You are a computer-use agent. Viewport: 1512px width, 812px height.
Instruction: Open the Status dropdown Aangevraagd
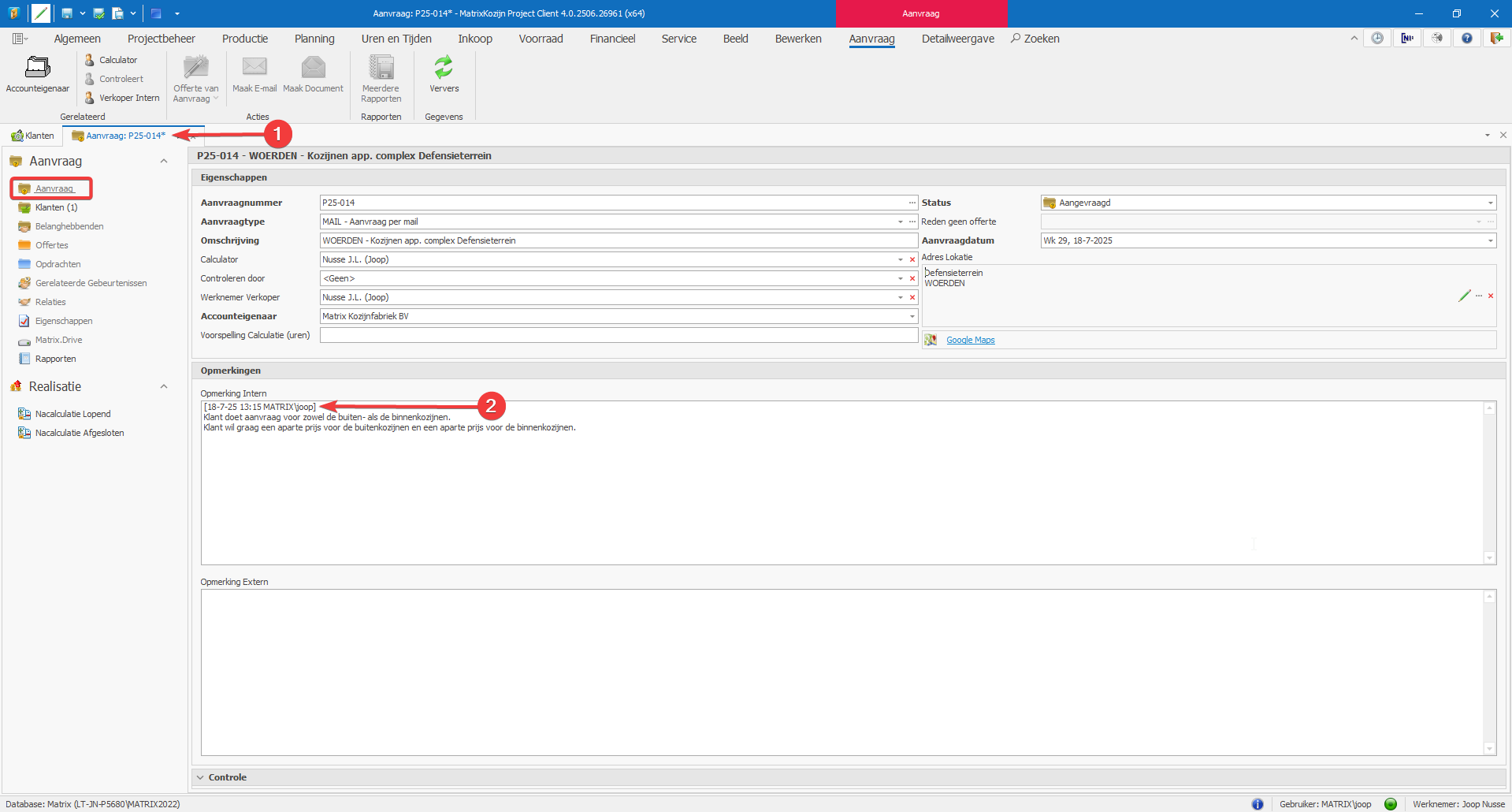click(1490, 203)
